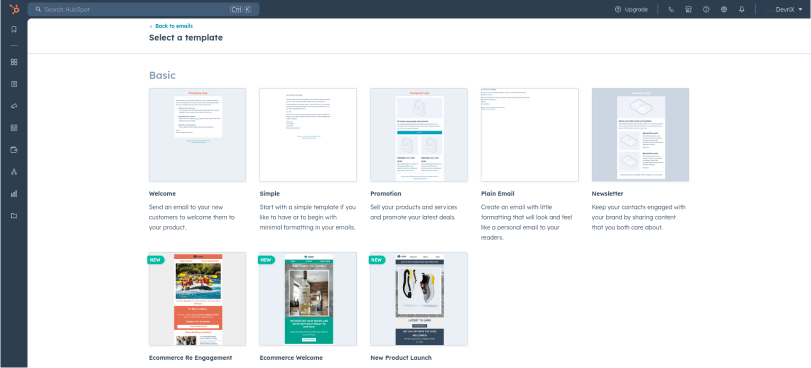Click the Welcome template title

[x=162, y=194]
